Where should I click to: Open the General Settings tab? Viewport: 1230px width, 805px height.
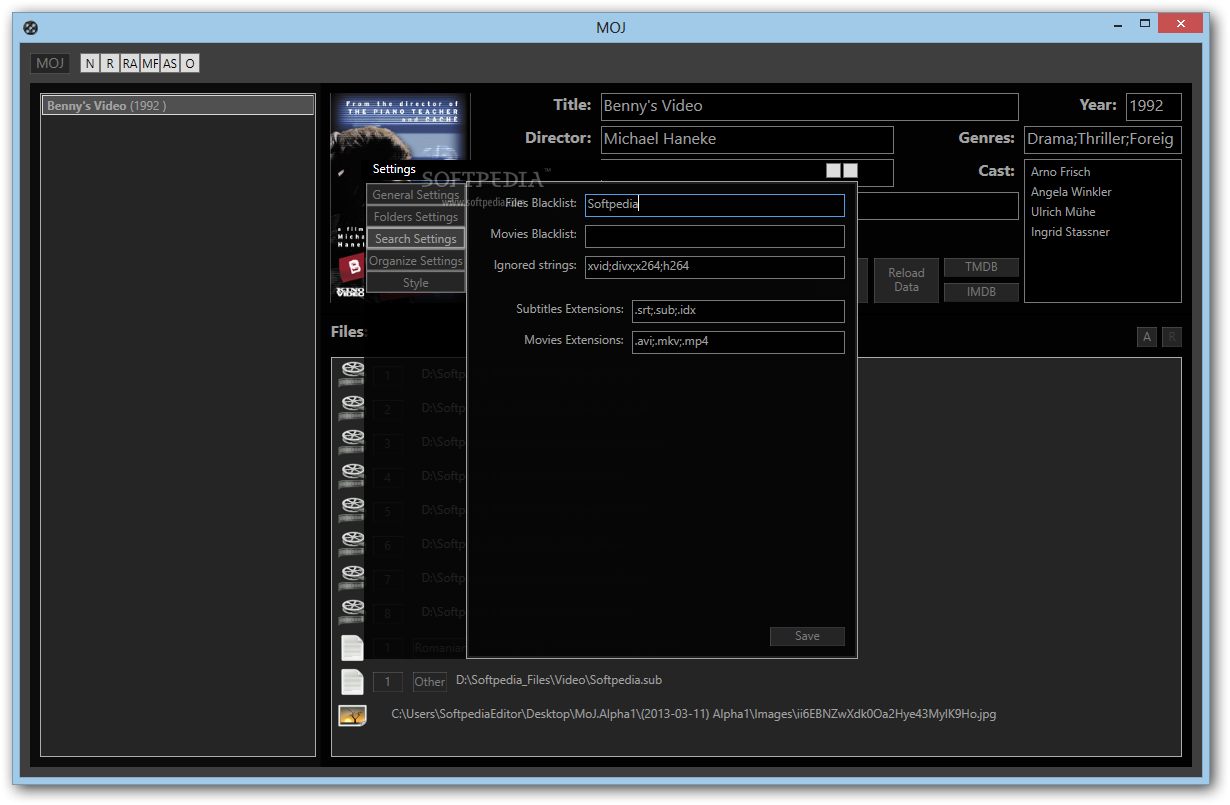416,195
